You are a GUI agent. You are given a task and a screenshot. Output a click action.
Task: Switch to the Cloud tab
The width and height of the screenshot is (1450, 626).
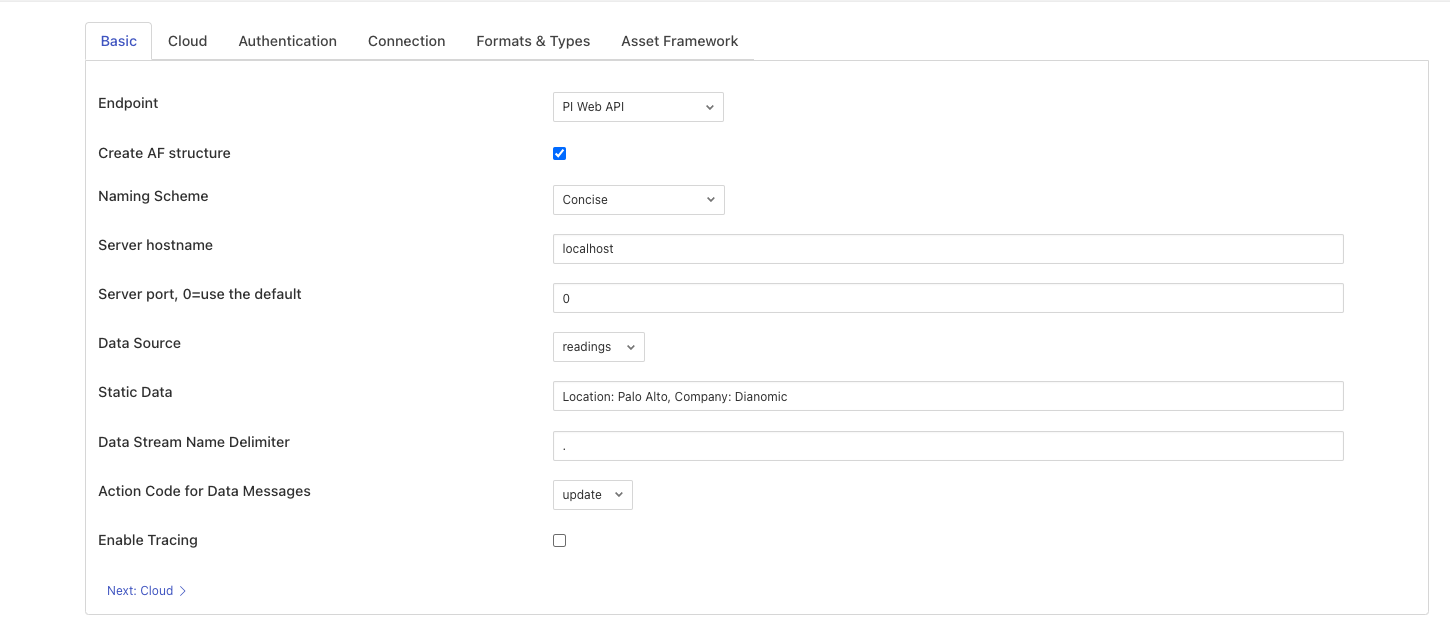pos(187,41)
